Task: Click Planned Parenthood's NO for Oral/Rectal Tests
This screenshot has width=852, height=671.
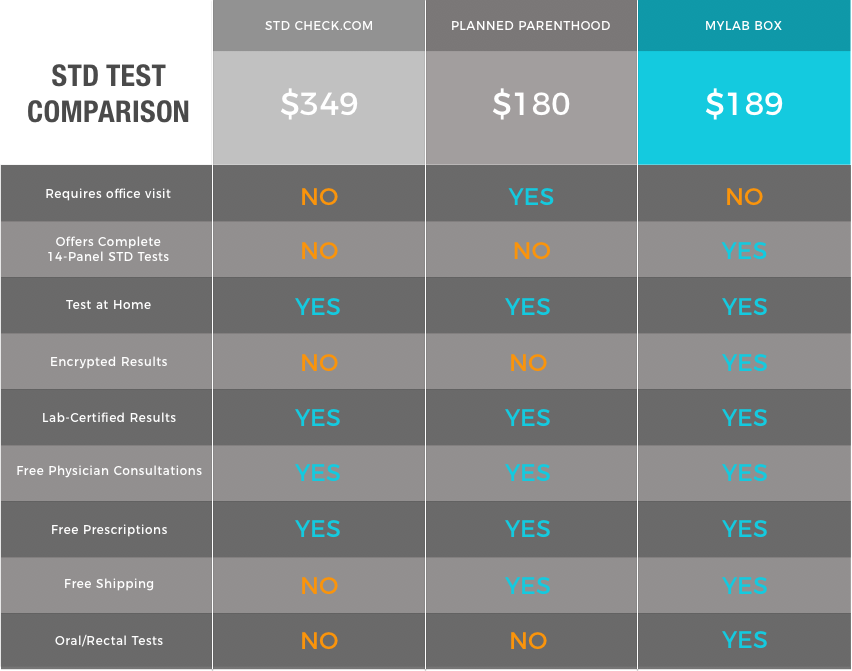Action: coord(528,641)
